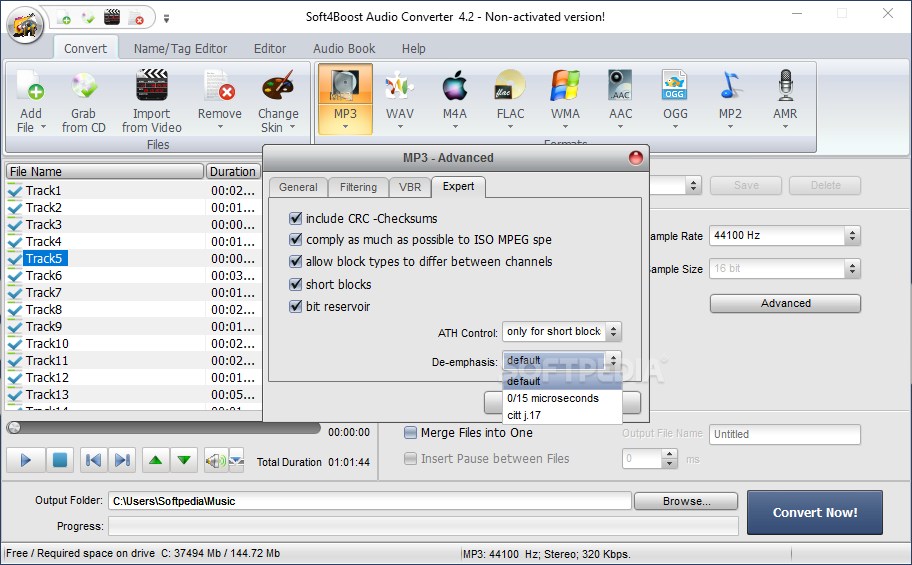Skip to next track button
Screen dimensions: 912x565
122,460
